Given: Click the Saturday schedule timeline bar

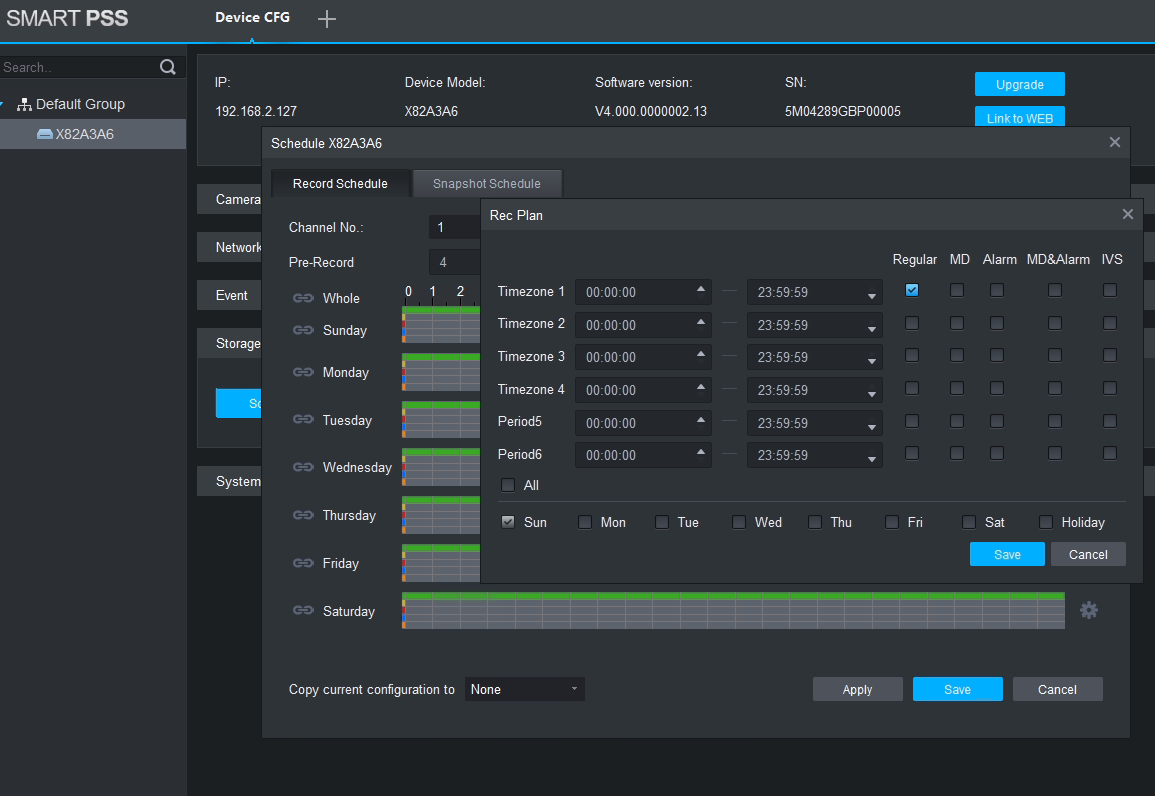Looking at the screenshot, I should tap(733, 610).
